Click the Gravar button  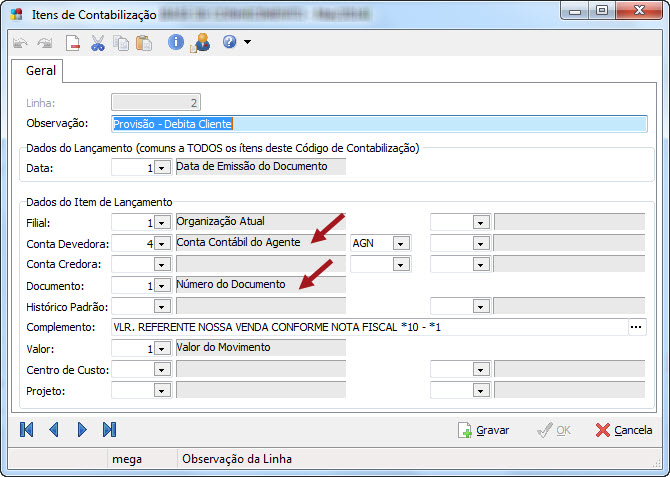483,430
